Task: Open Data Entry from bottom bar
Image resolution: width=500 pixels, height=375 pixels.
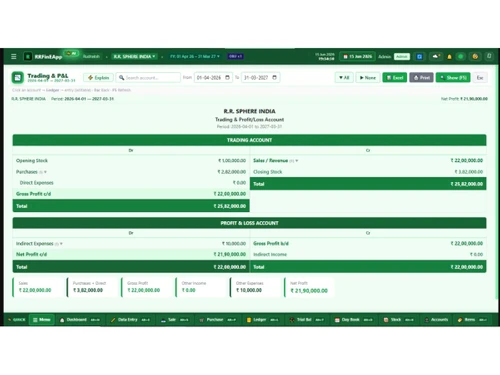Action: (x=130, y=320)
